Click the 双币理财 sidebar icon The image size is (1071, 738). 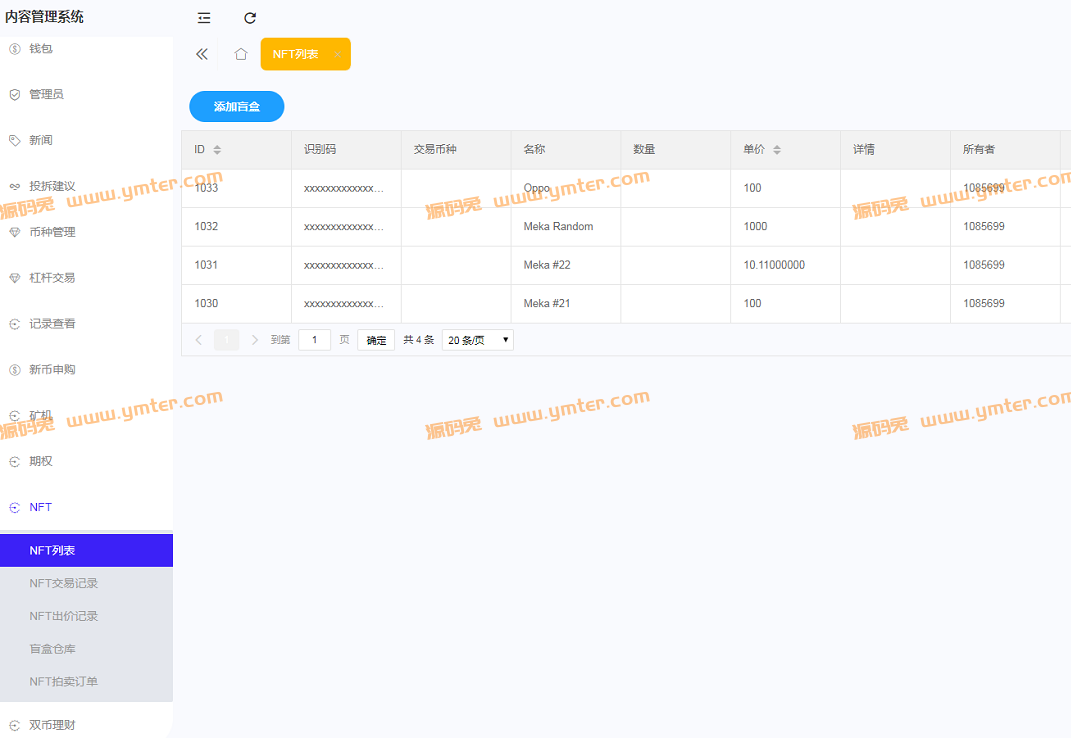tap(14, 725)
